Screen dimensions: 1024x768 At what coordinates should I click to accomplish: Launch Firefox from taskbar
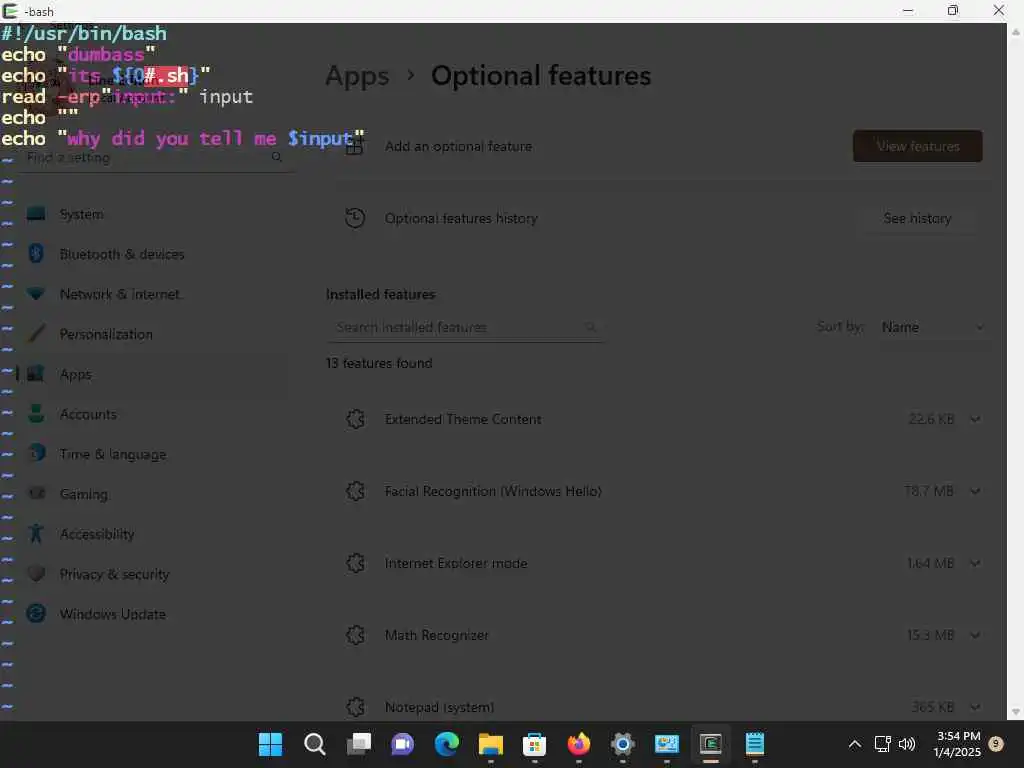pos(579,744)
